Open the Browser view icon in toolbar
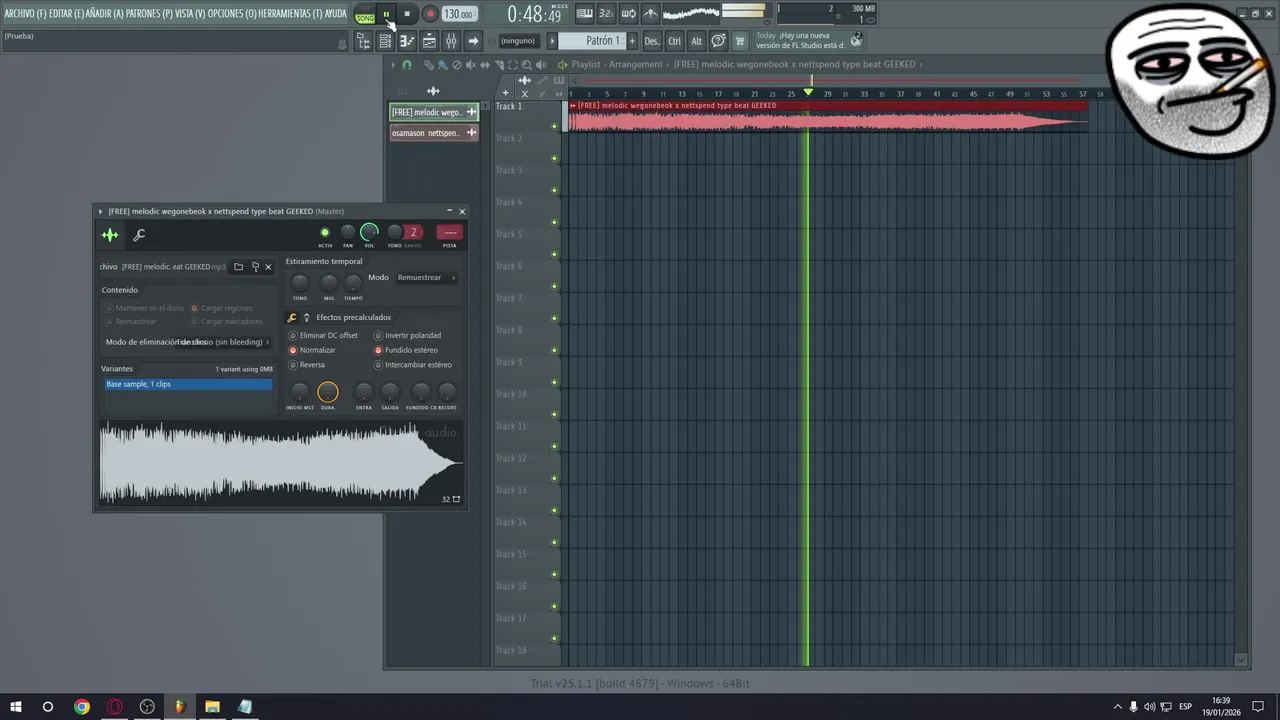 pyautogui.click(x=364, y=41)
